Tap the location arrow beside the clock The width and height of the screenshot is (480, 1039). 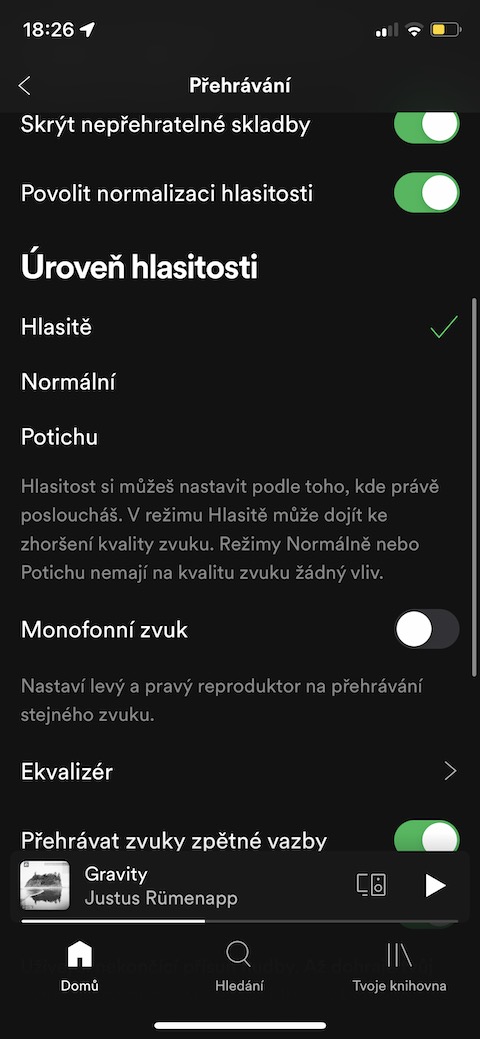coord(88,30)
